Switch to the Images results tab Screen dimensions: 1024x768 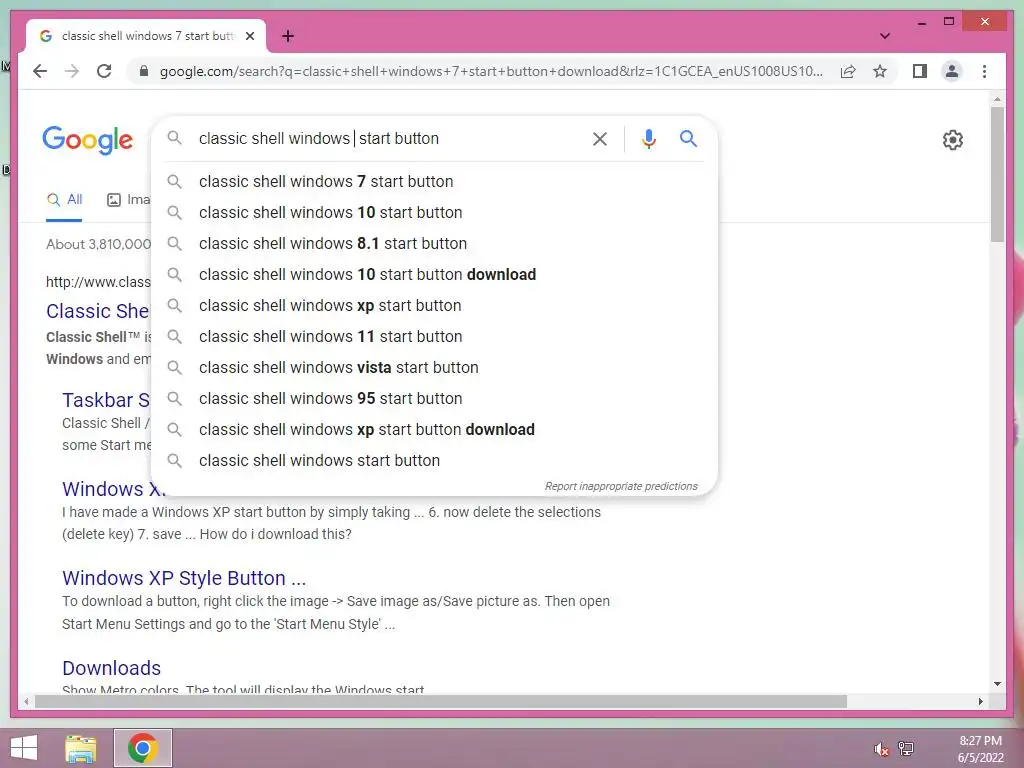click(128, 200)
